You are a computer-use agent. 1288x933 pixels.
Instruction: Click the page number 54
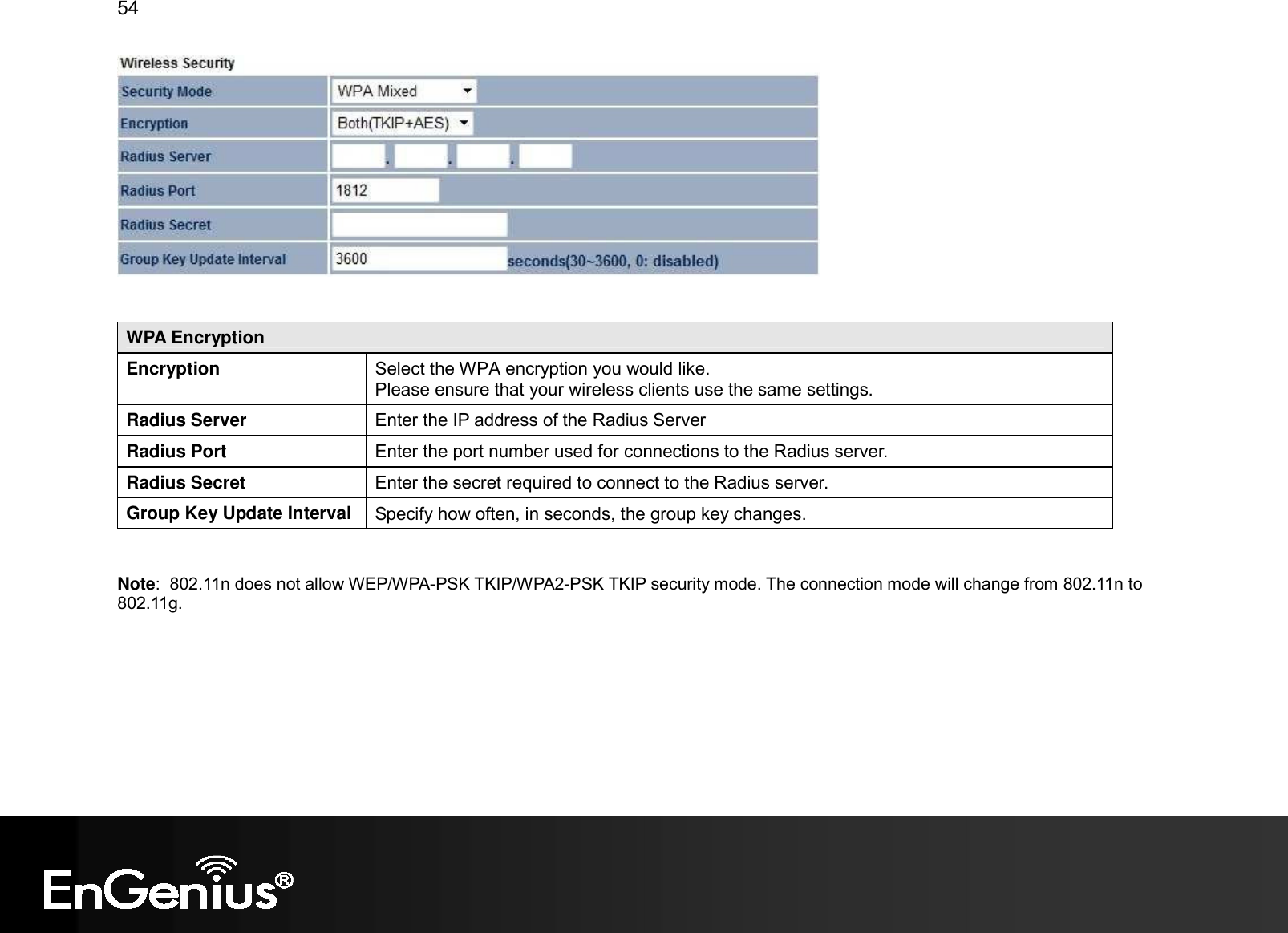128,9
